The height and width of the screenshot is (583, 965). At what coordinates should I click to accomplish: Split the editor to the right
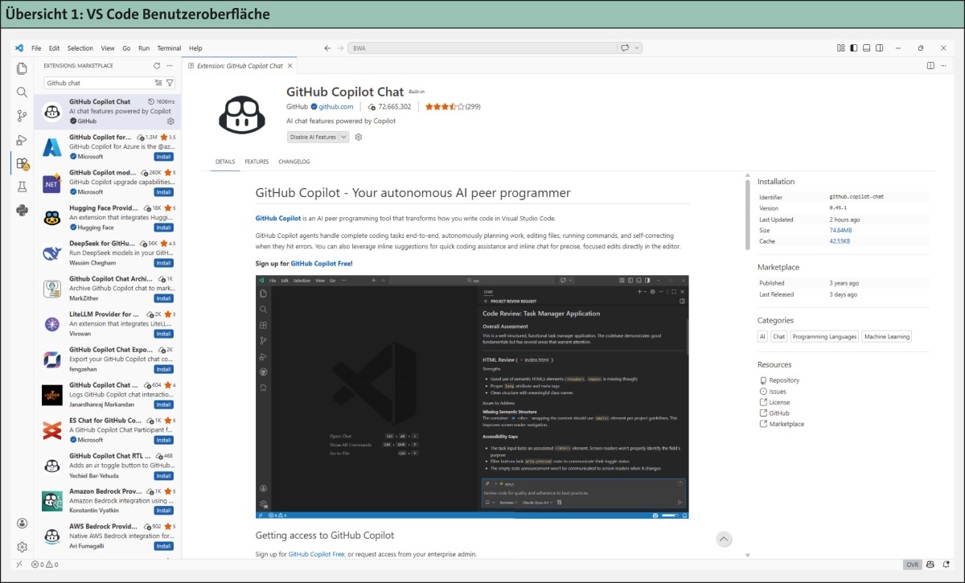point(931,65)
